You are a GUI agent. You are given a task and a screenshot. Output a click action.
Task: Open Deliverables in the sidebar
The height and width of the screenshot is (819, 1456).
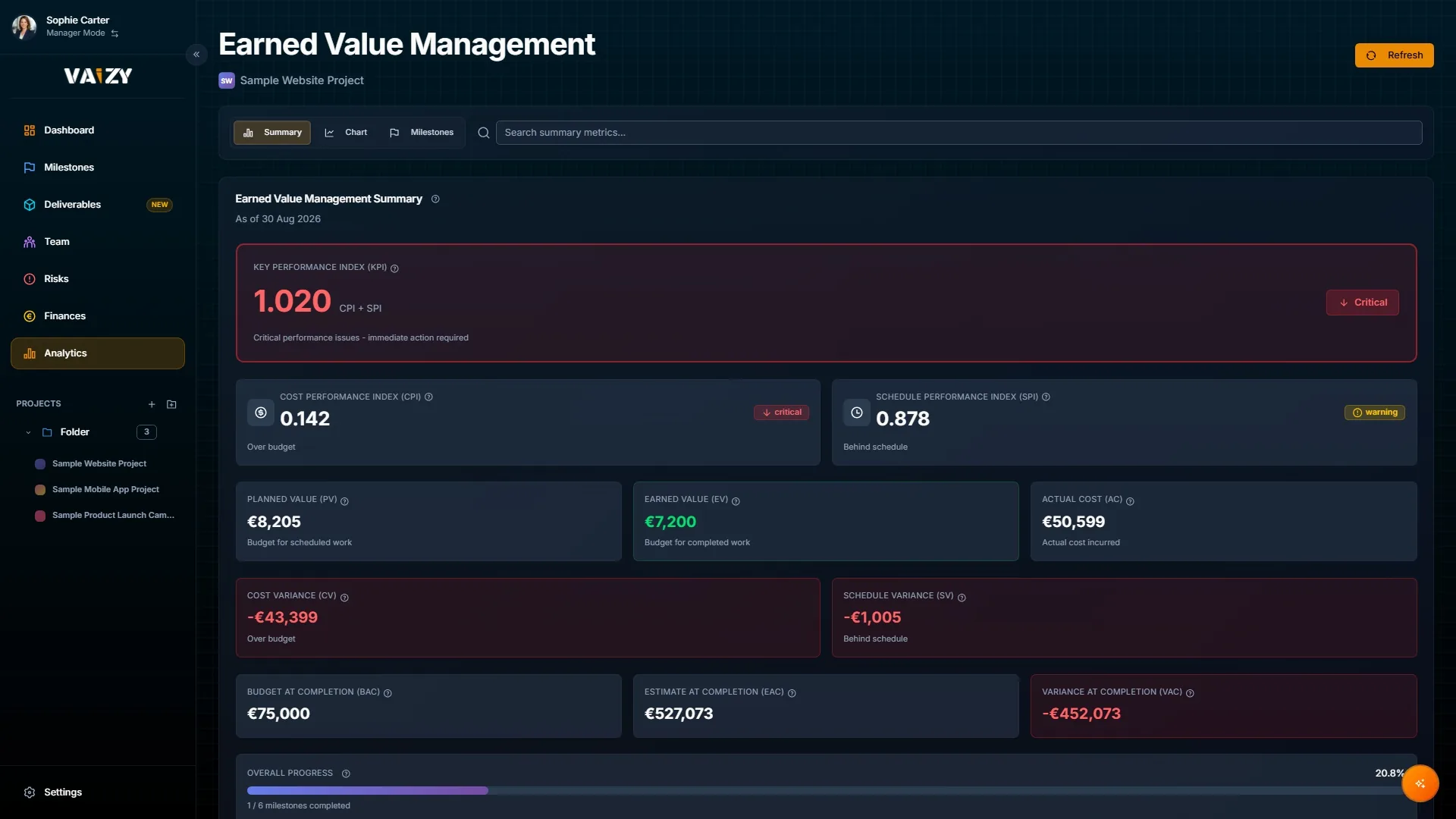pos(98,205)
